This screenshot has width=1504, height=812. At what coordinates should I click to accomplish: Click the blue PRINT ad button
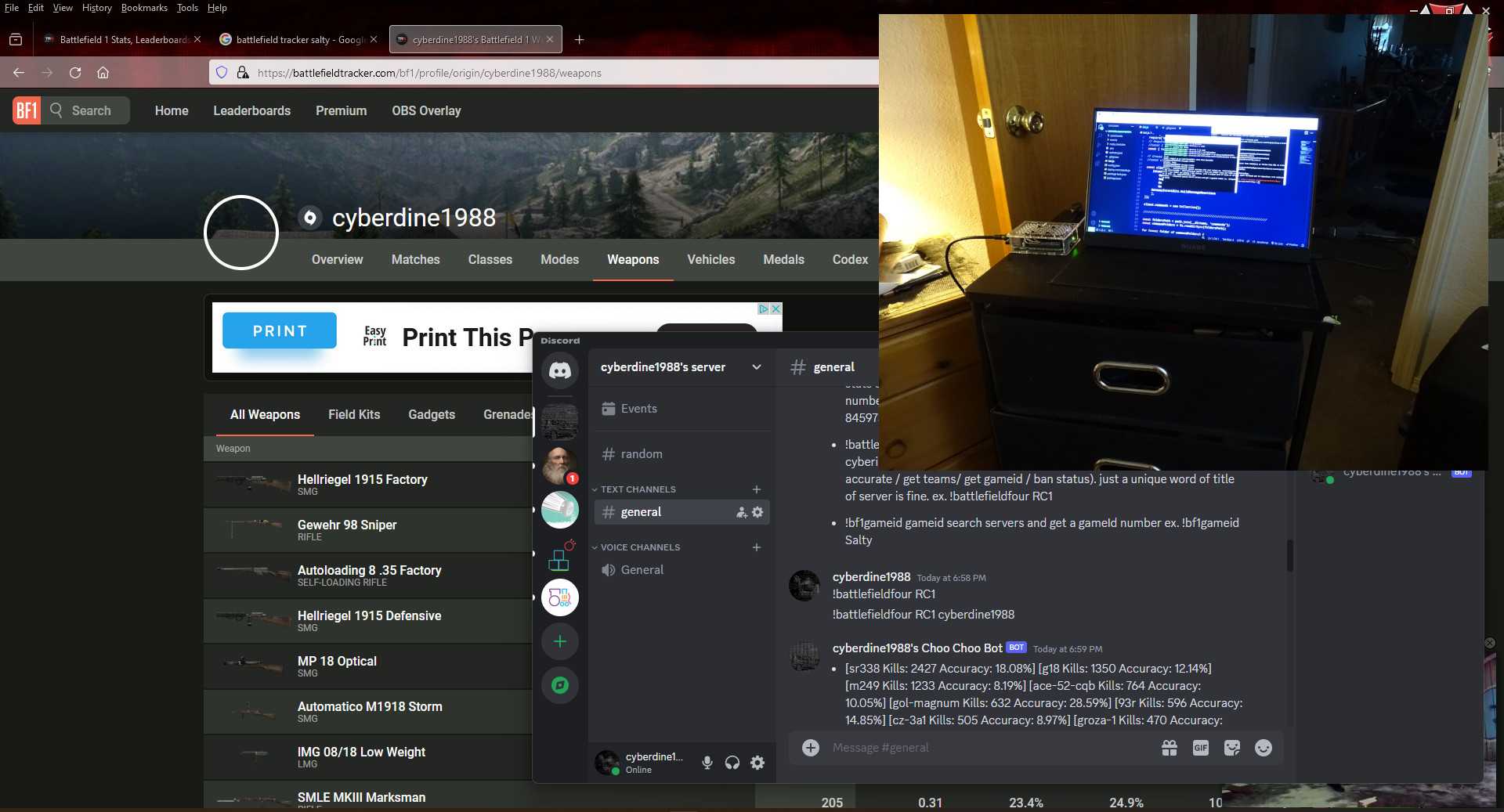click(x=280, y=330)
